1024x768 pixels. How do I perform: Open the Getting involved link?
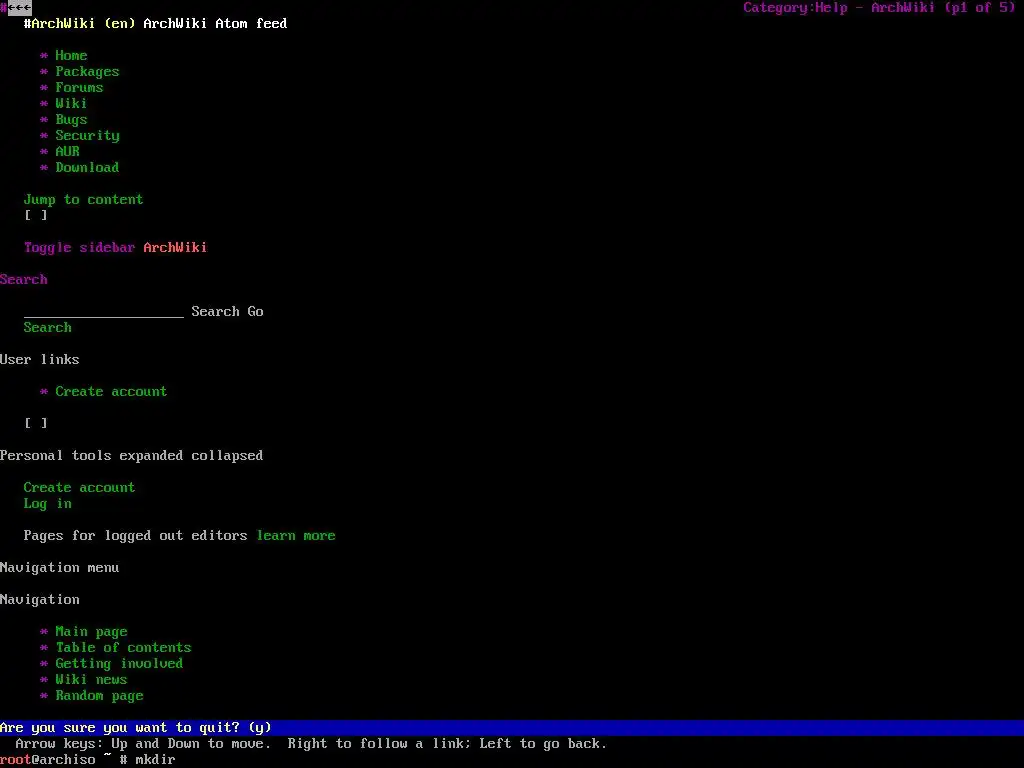pyautogui.click(x=120, y=664)
